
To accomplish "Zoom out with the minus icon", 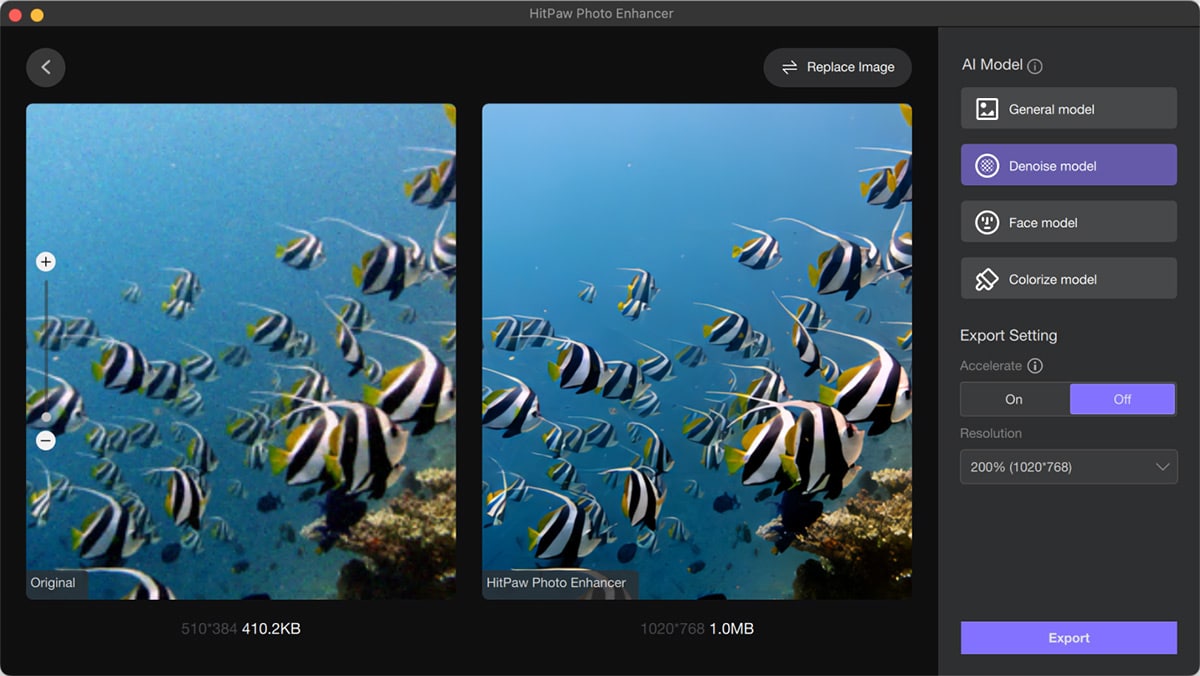I will point(46,440).
